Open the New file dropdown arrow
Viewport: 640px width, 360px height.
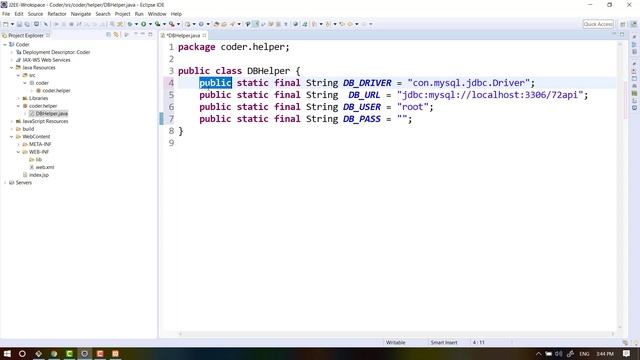tap(12, 24)
